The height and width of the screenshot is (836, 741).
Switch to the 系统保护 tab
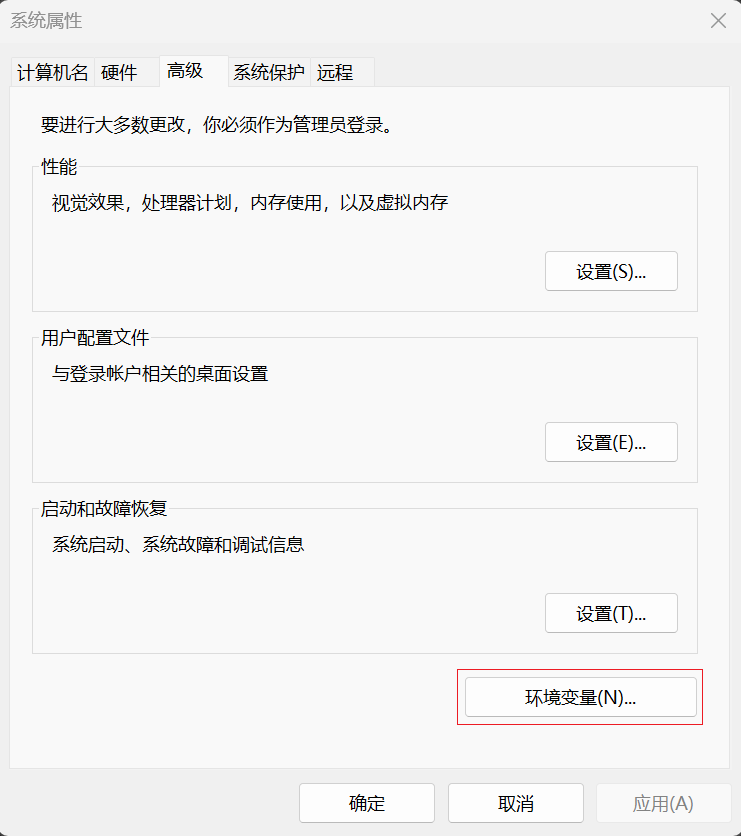266,71
